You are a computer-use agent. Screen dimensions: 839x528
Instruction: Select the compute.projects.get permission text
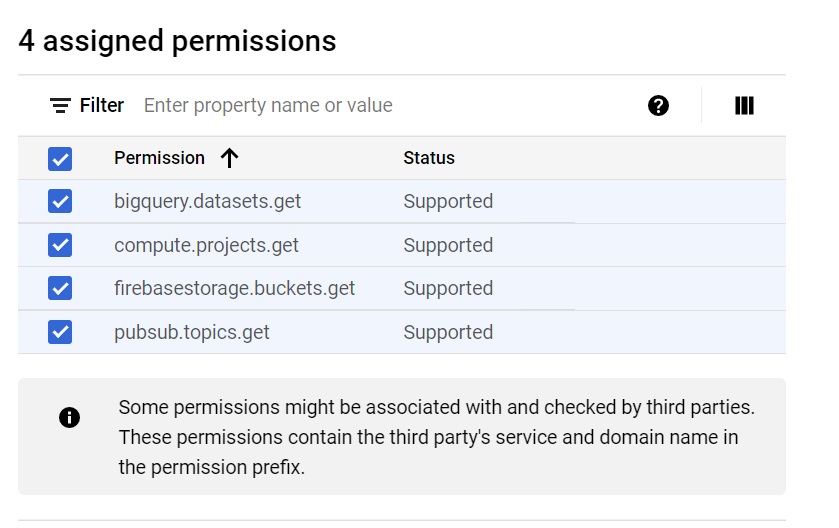pyautogui.click(x=206, y=245)
